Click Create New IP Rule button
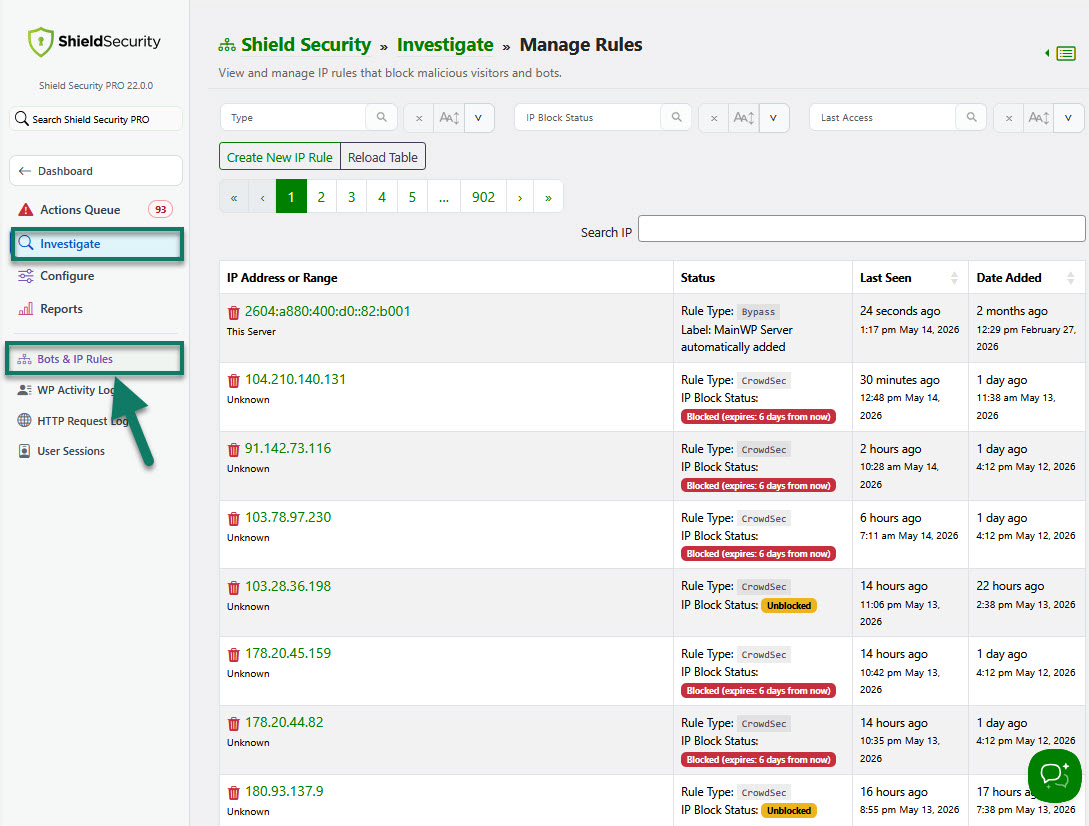 click(x=280, y=157)
